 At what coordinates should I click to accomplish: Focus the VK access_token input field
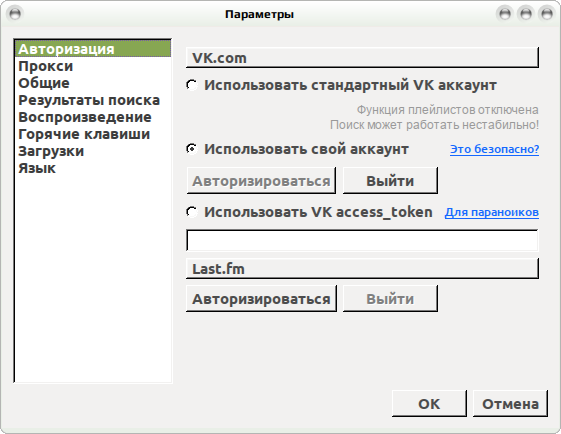362,240
